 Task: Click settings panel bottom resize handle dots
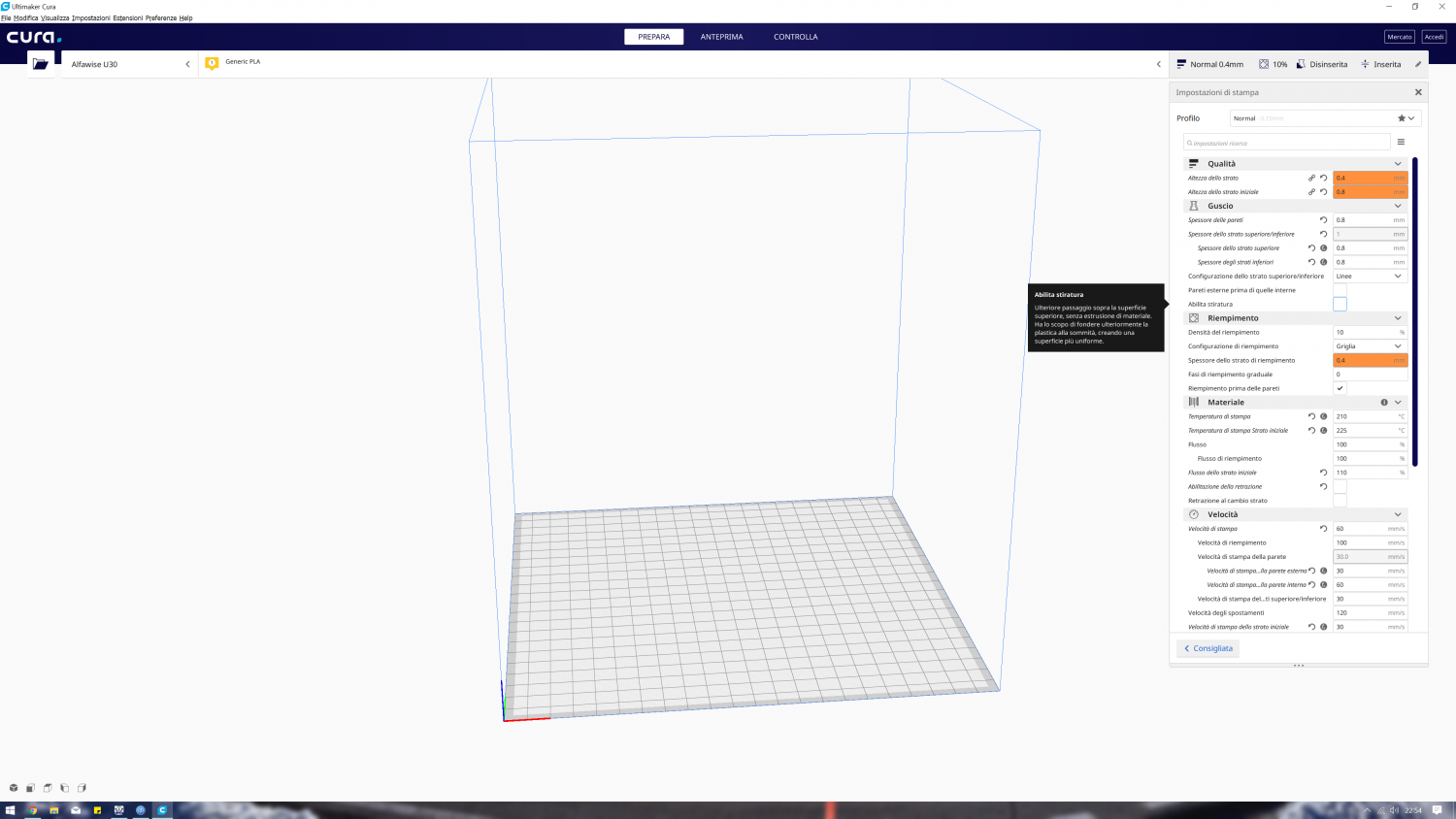(1299, 666)
